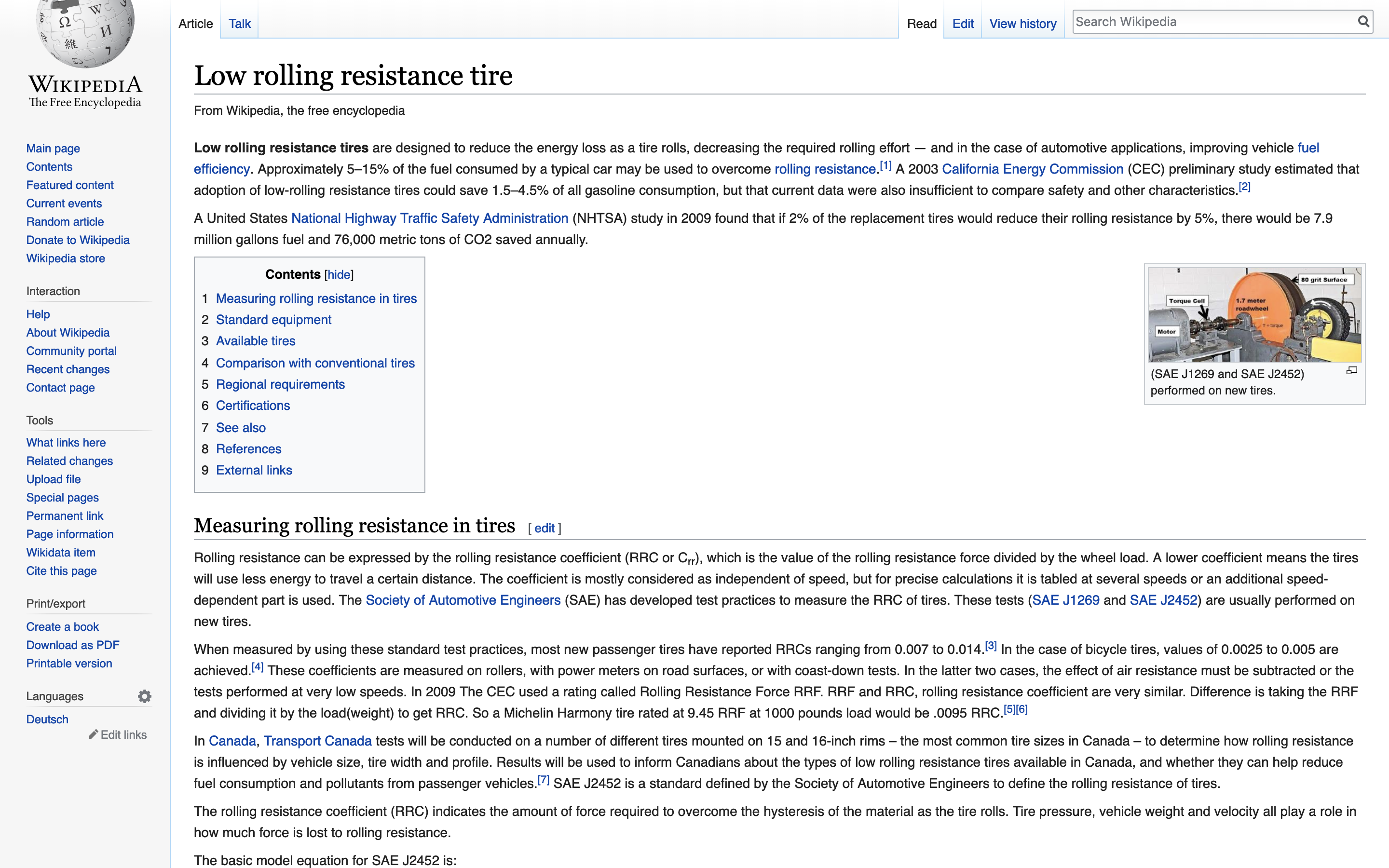Open the Talk tab
This screenshot has height=868, width=1389.
tap(239, 24)
